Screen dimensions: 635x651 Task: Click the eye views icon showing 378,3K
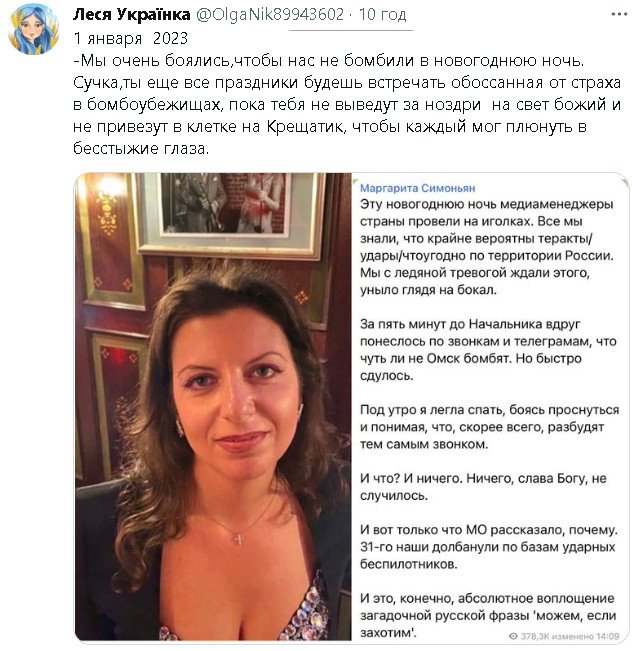pos(513,636)
